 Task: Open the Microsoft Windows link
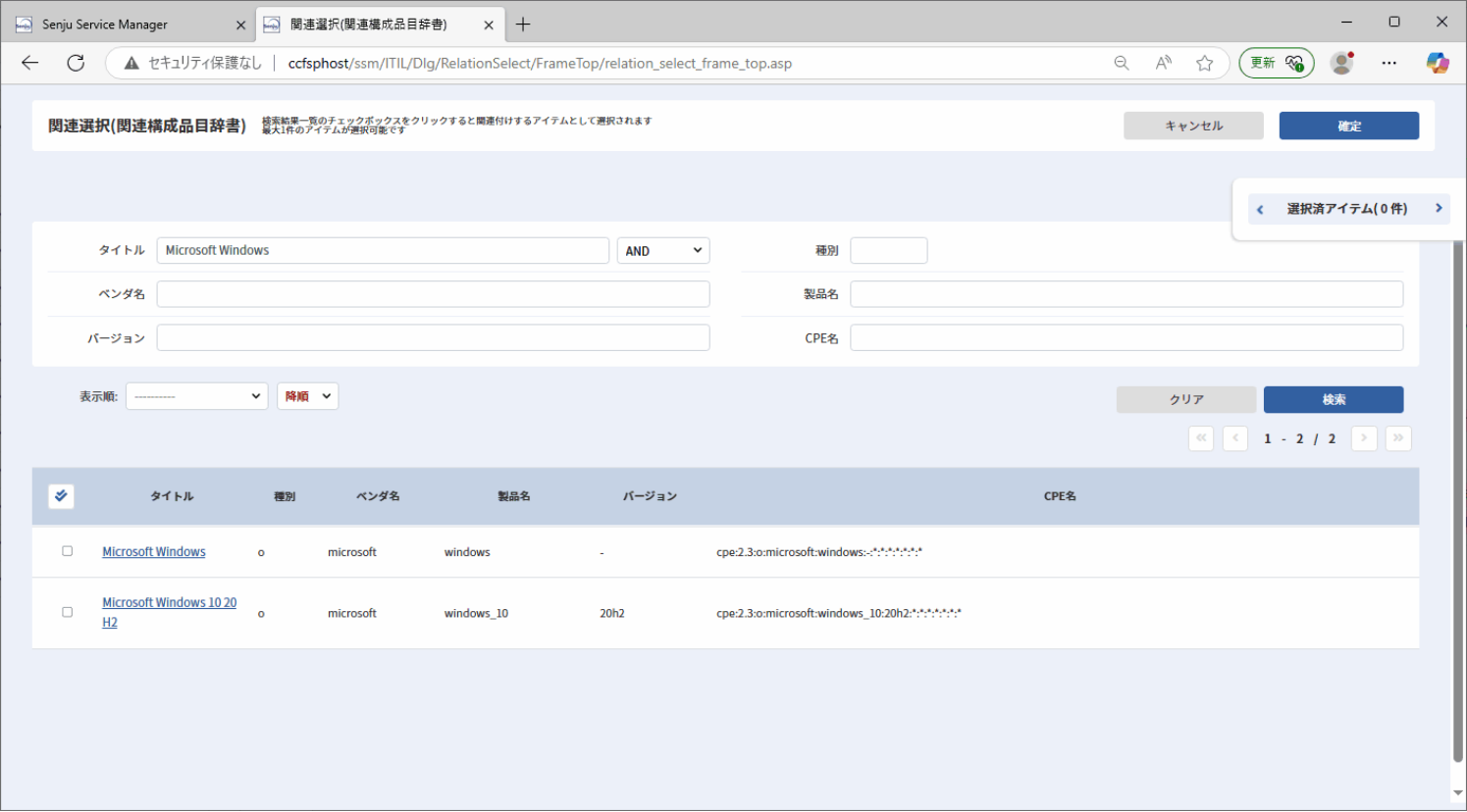click(x=154, y=552)
